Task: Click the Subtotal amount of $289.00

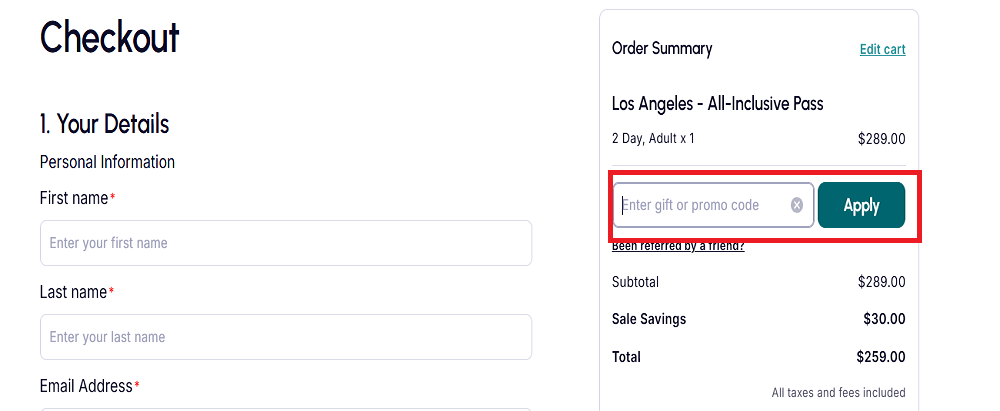Action: coord(881,282)
